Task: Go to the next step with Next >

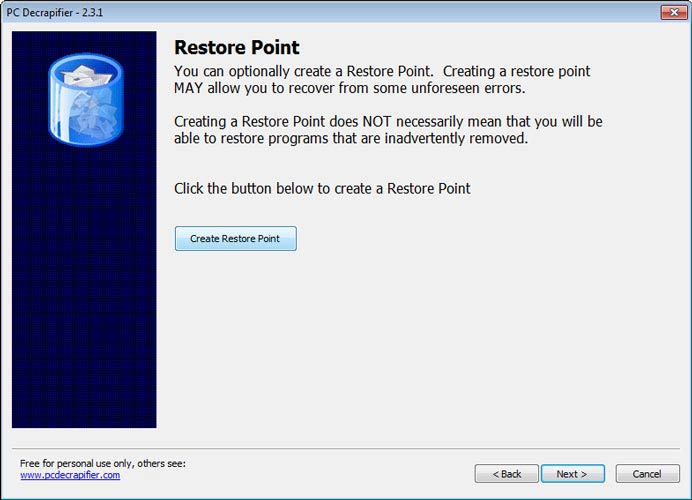Action: [x=572, y=474]
